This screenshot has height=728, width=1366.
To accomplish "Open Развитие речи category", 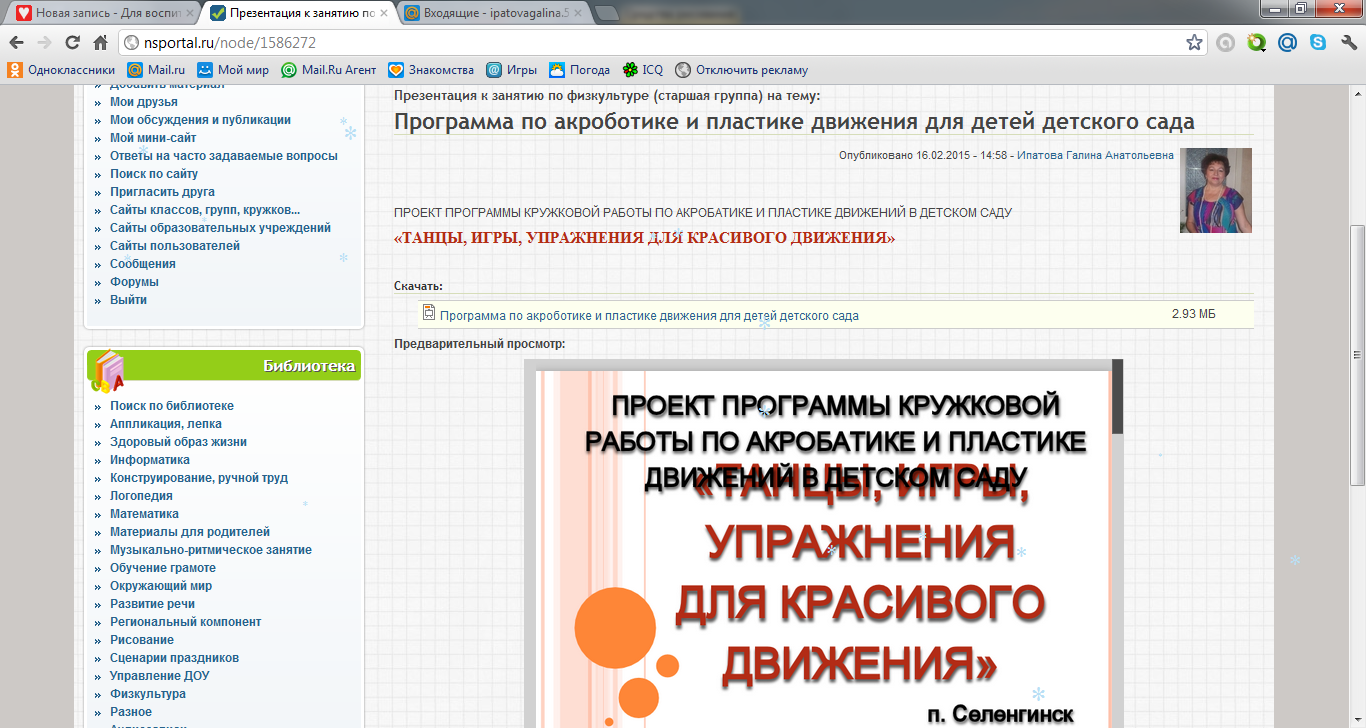I will (x=152, y=604).
